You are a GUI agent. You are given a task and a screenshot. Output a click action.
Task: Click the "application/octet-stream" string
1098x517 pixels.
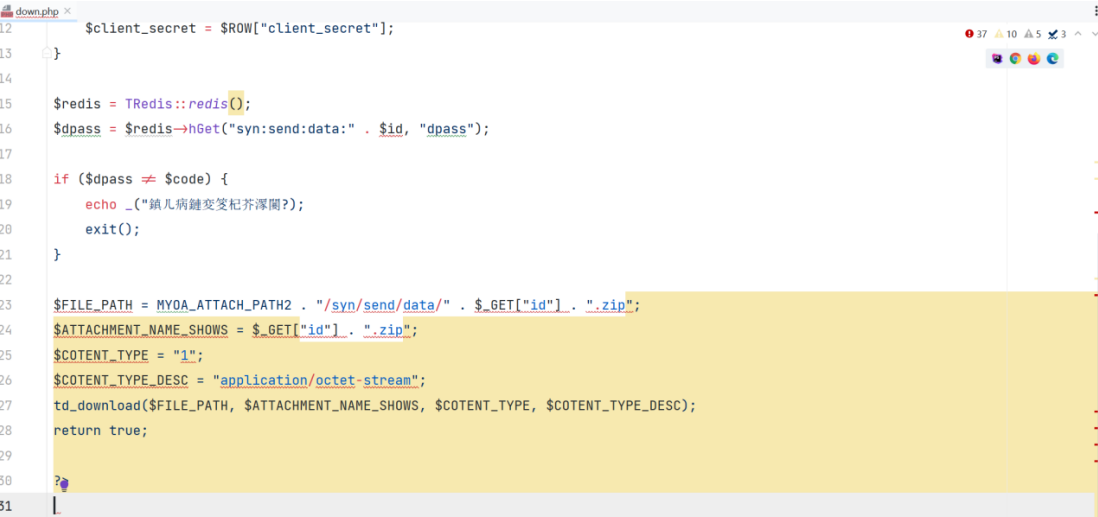tap(316, 380)
